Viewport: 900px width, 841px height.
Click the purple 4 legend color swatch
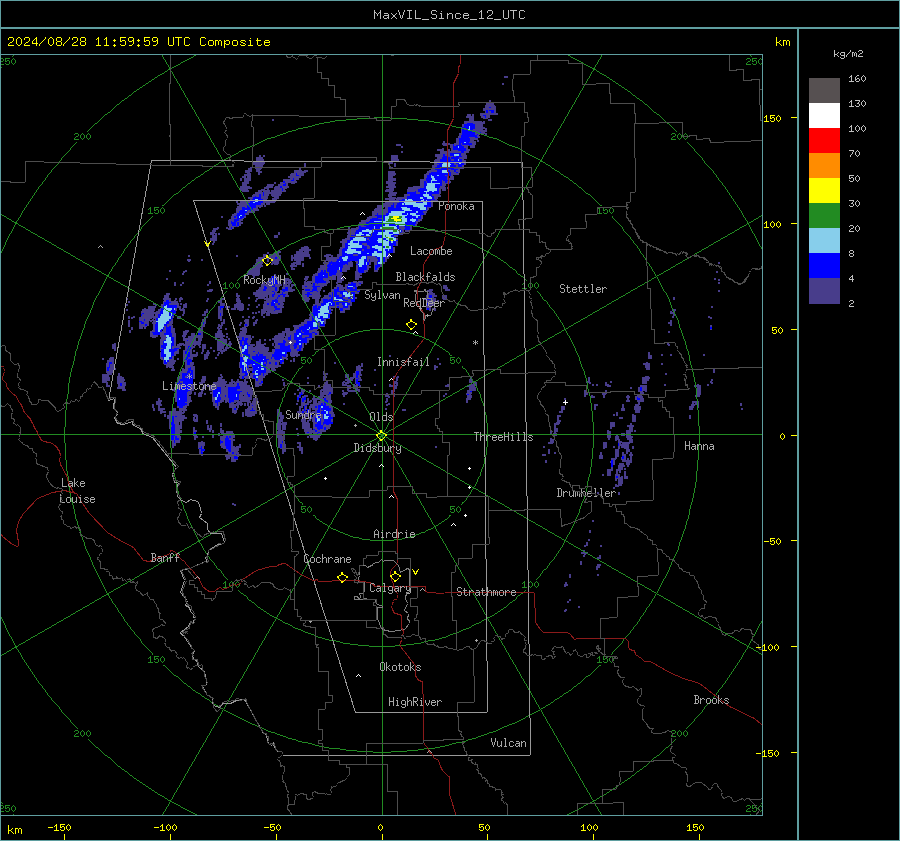(x=824, y=291)
